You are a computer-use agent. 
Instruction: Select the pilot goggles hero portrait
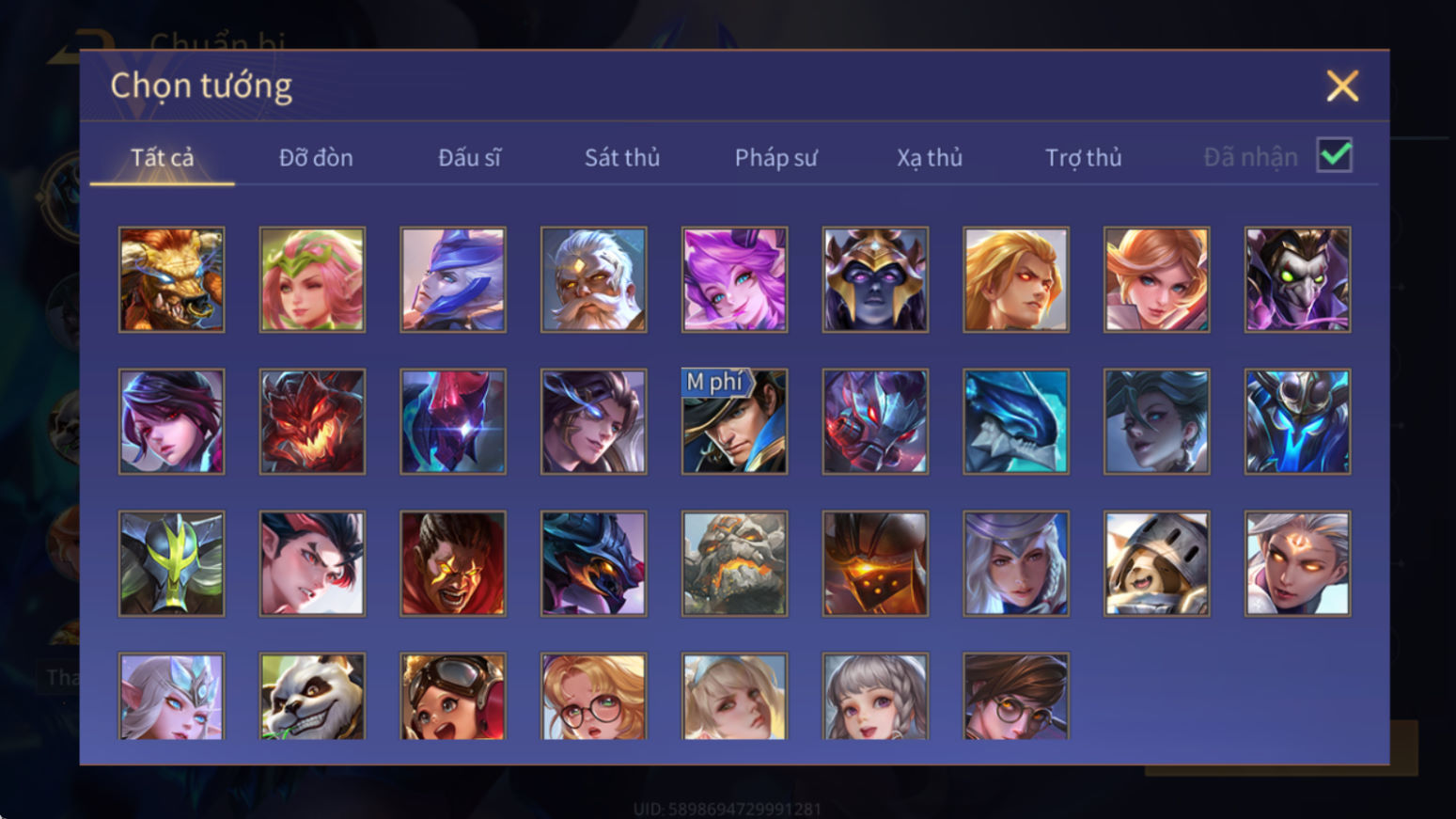point(452,697)
